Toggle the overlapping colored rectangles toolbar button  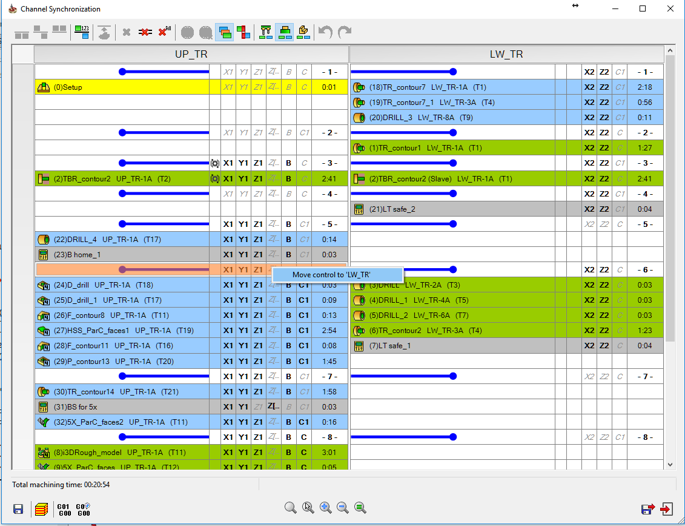click(x=225, y=32)
